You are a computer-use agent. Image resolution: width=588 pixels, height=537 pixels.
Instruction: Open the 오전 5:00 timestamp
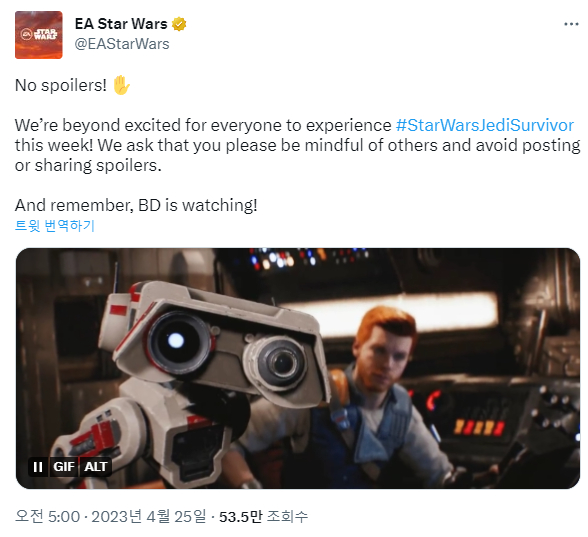[47, 517]
